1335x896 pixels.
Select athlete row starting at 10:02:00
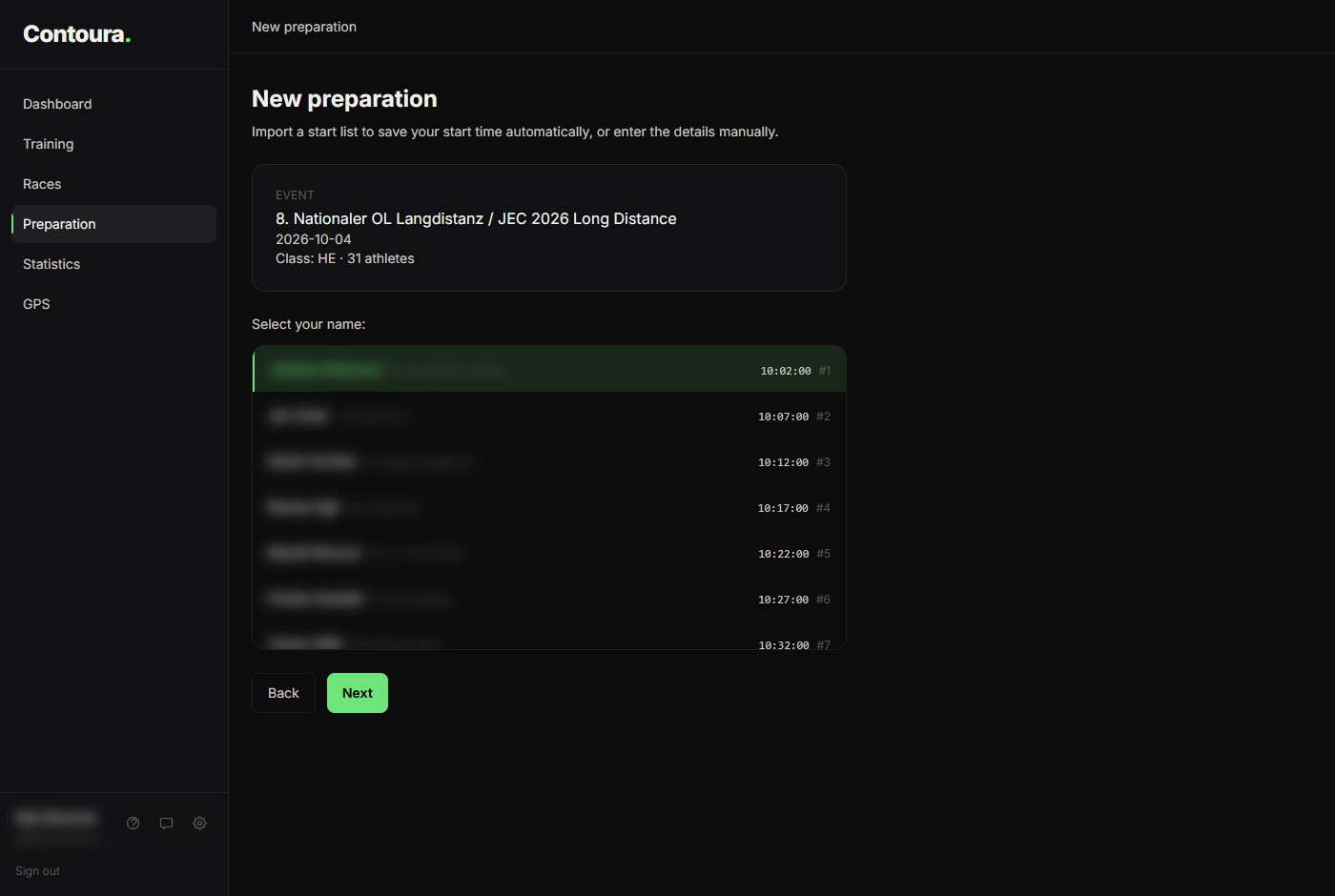coord(549,370)
